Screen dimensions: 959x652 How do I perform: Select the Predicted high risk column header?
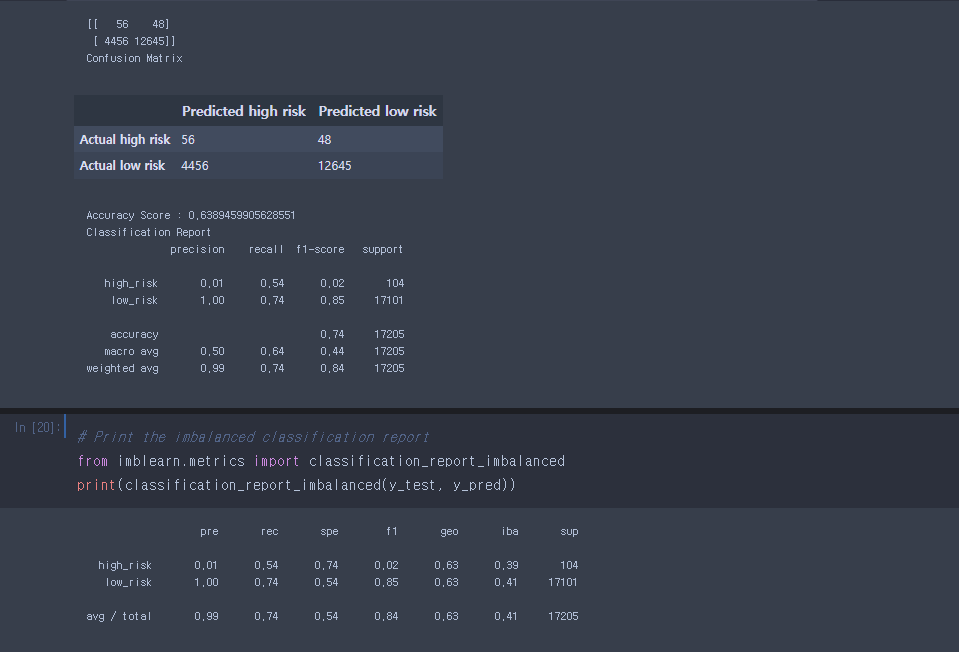243,111
